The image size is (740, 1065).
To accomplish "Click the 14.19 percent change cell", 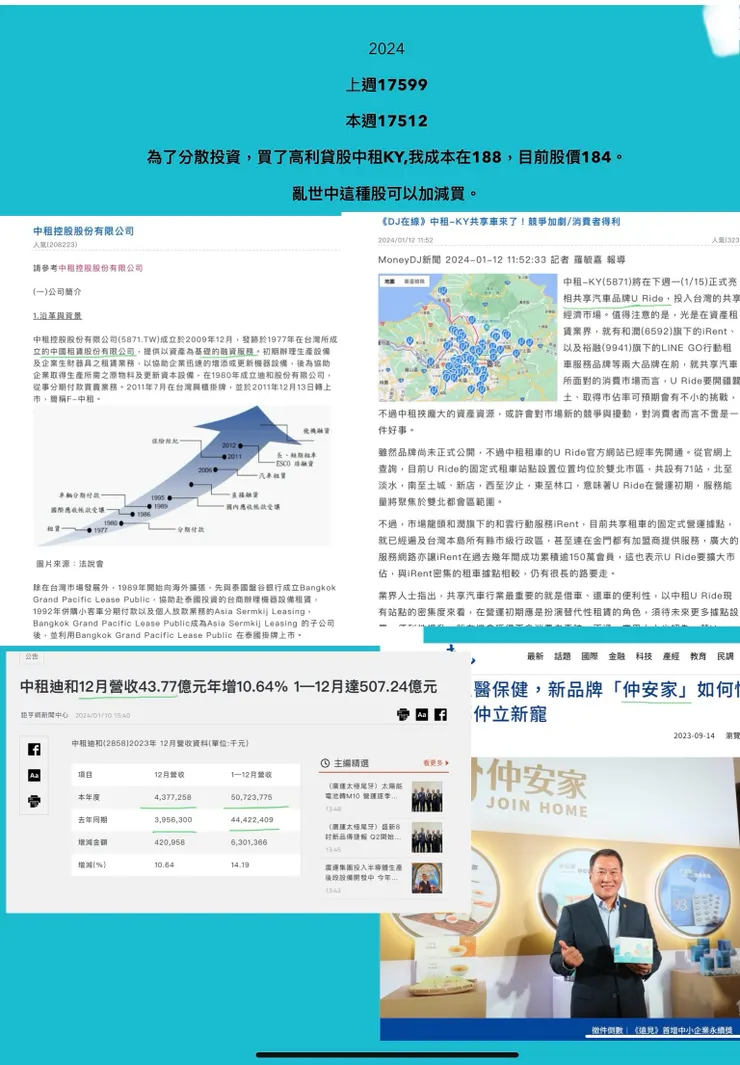I will coord(240,865).
